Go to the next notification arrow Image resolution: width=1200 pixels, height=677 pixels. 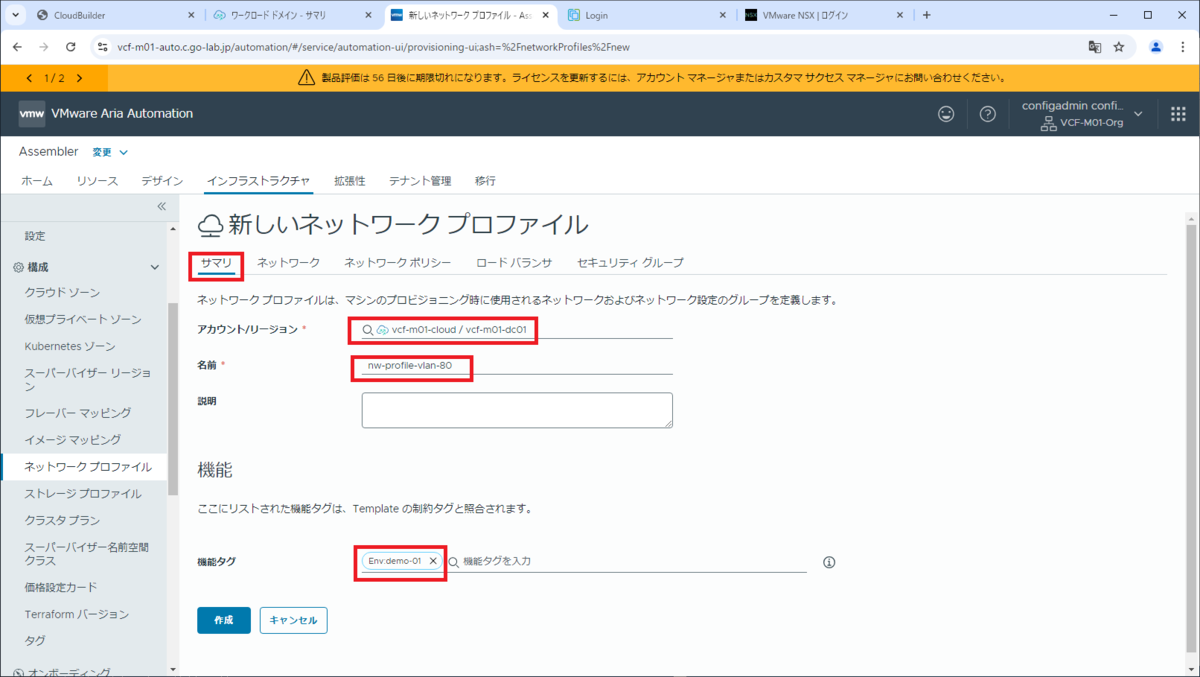point(79,78)
